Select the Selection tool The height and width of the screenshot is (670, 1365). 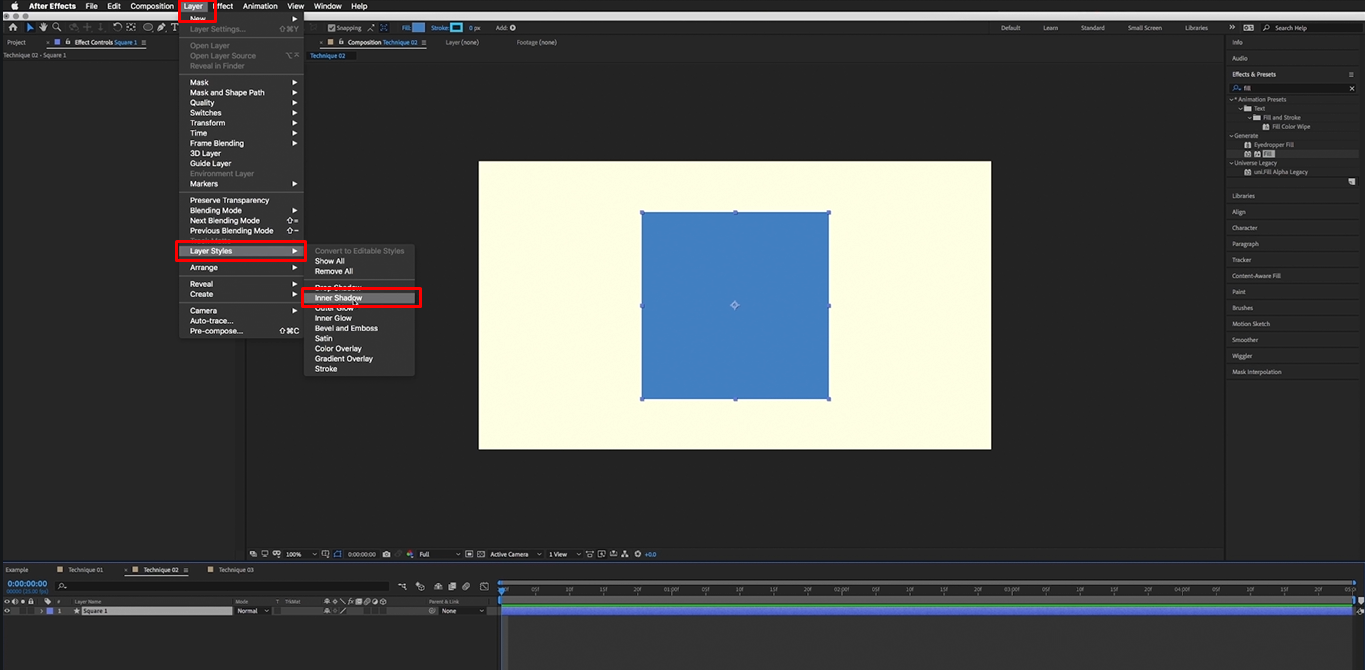pyautogui.click(x=31, y=28)
